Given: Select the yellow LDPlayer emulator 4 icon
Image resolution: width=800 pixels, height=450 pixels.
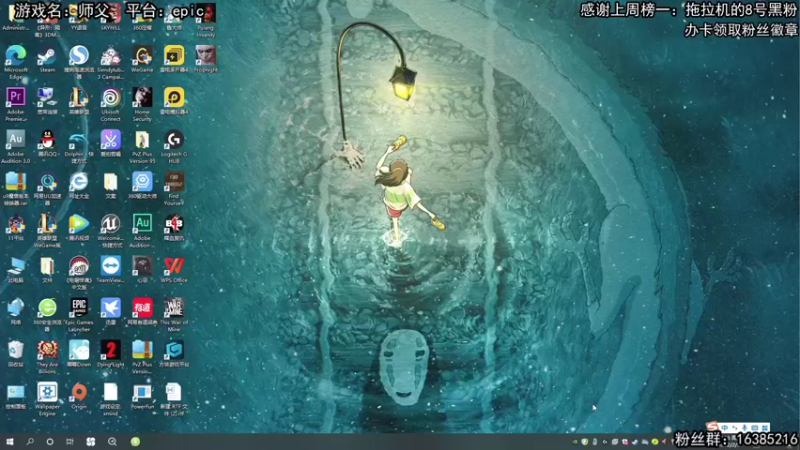Looking at the screenshot, I should tap(174, 97).
